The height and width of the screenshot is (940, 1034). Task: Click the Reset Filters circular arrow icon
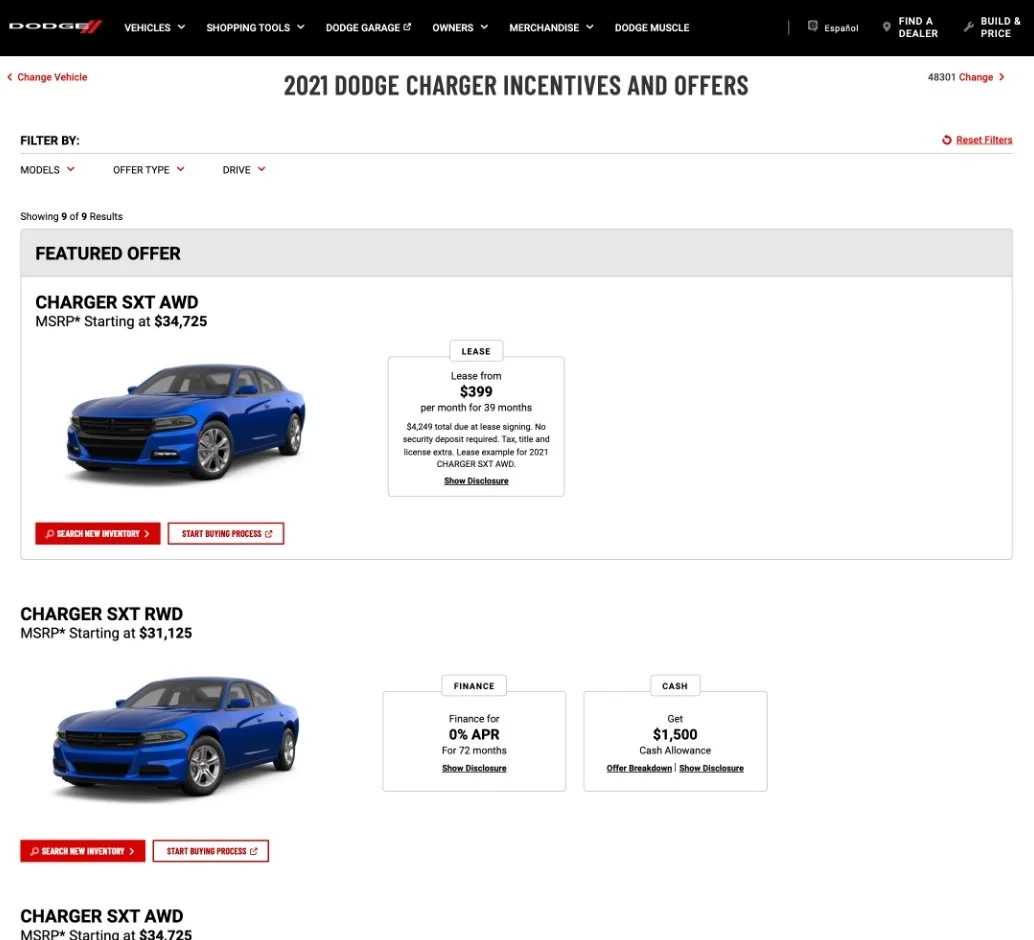click(946, 140)
